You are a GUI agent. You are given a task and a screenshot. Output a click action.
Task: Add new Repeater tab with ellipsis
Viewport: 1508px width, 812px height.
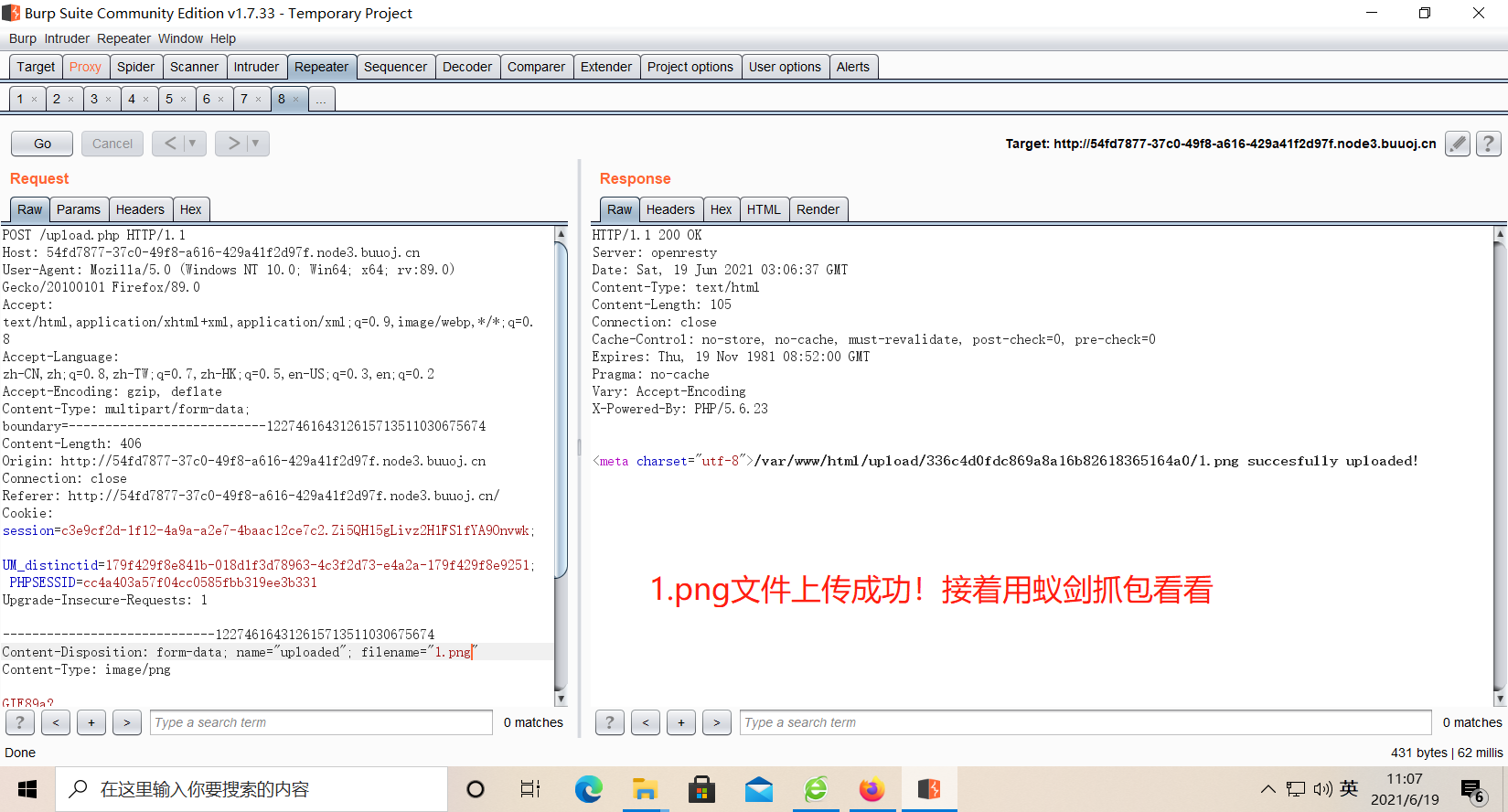tap(321, 100)
